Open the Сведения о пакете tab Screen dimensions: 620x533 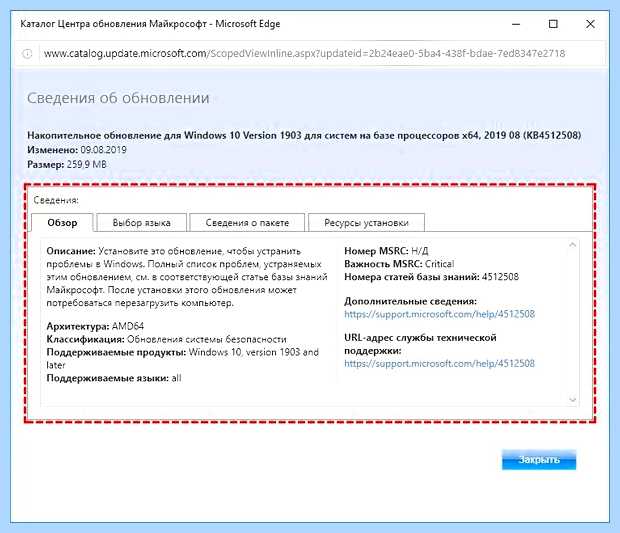click(247, 223)
